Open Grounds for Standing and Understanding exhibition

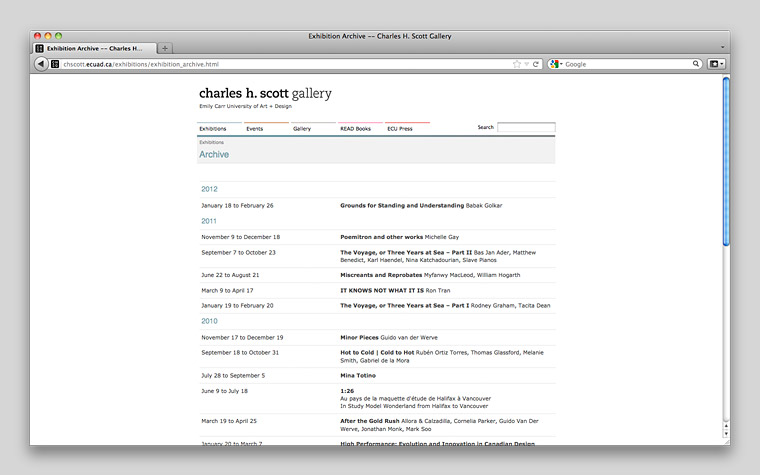pos(402,205)
